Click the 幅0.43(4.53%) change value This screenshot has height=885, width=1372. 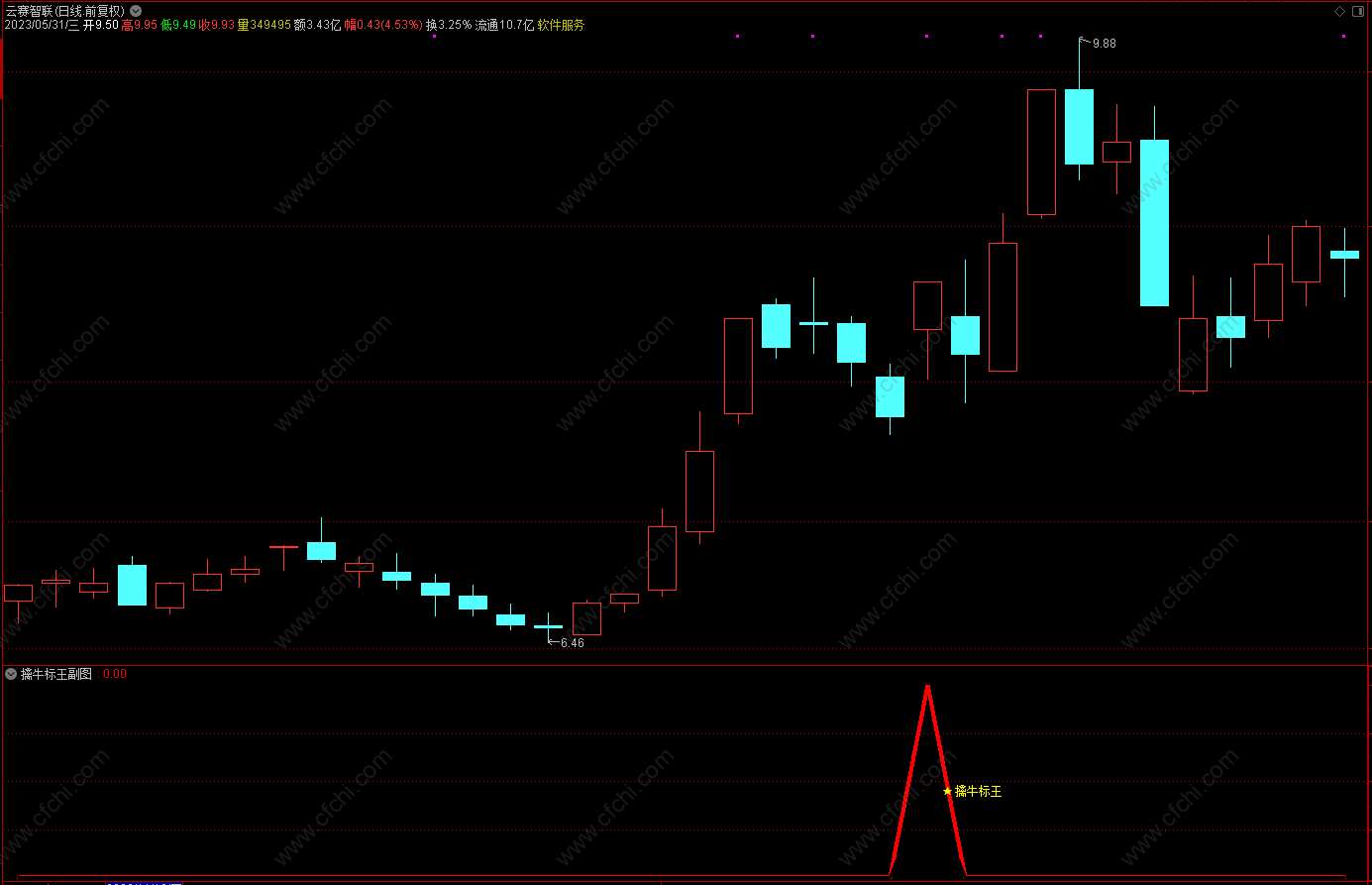(383, 25)
